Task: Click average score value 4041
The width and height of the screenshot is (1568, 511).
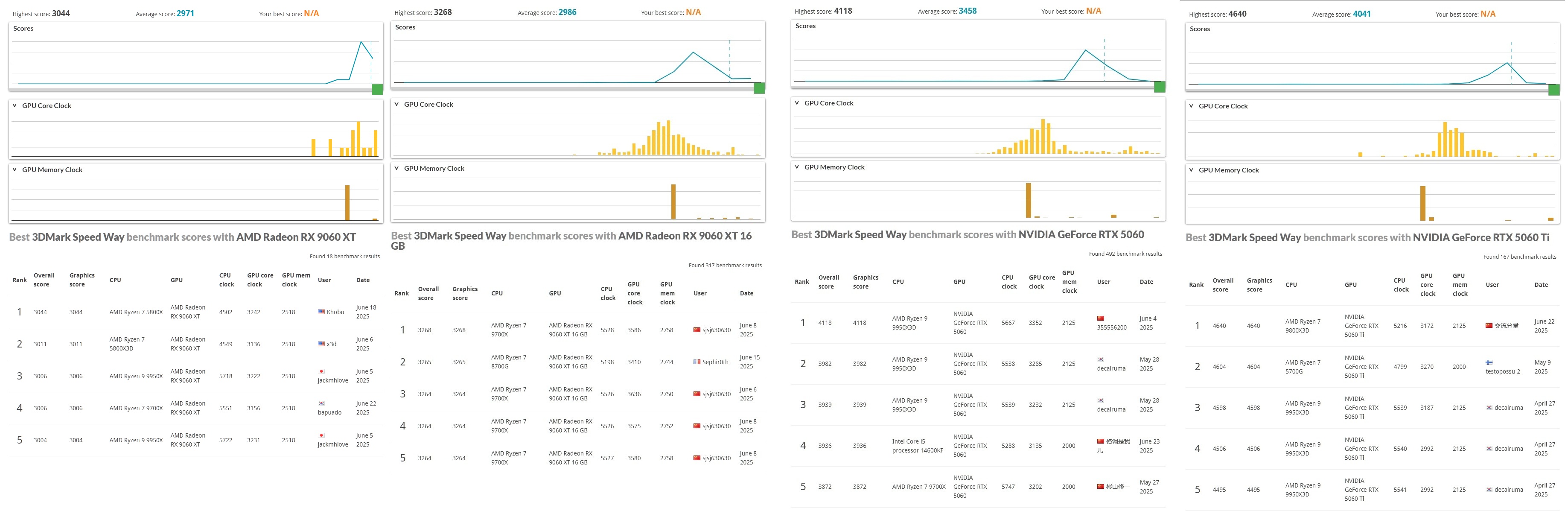Action: tap(1362, 14)
